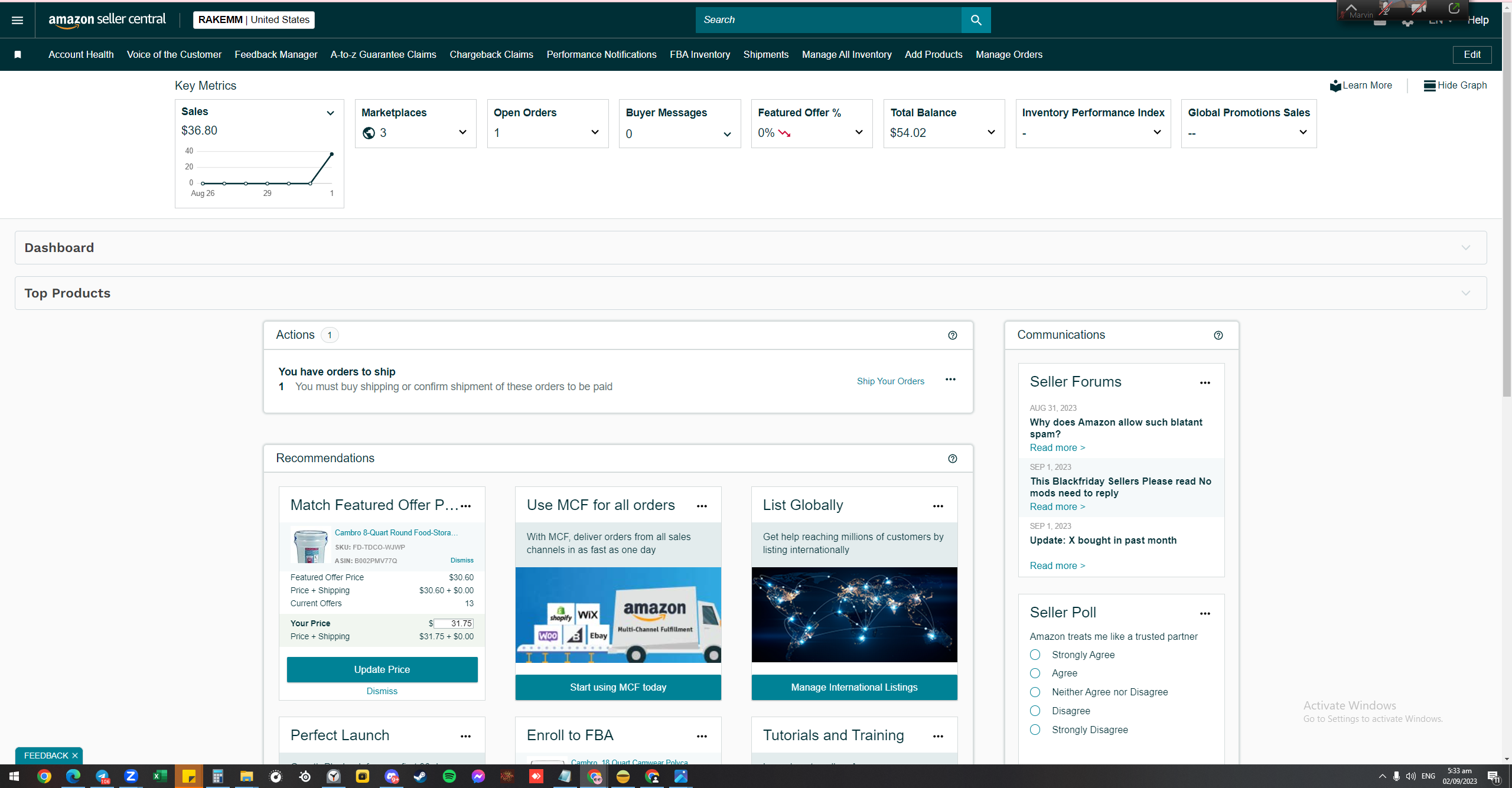Open Voice of the Customer
The height and width of the screenshot is (788, 1512).
174,54
